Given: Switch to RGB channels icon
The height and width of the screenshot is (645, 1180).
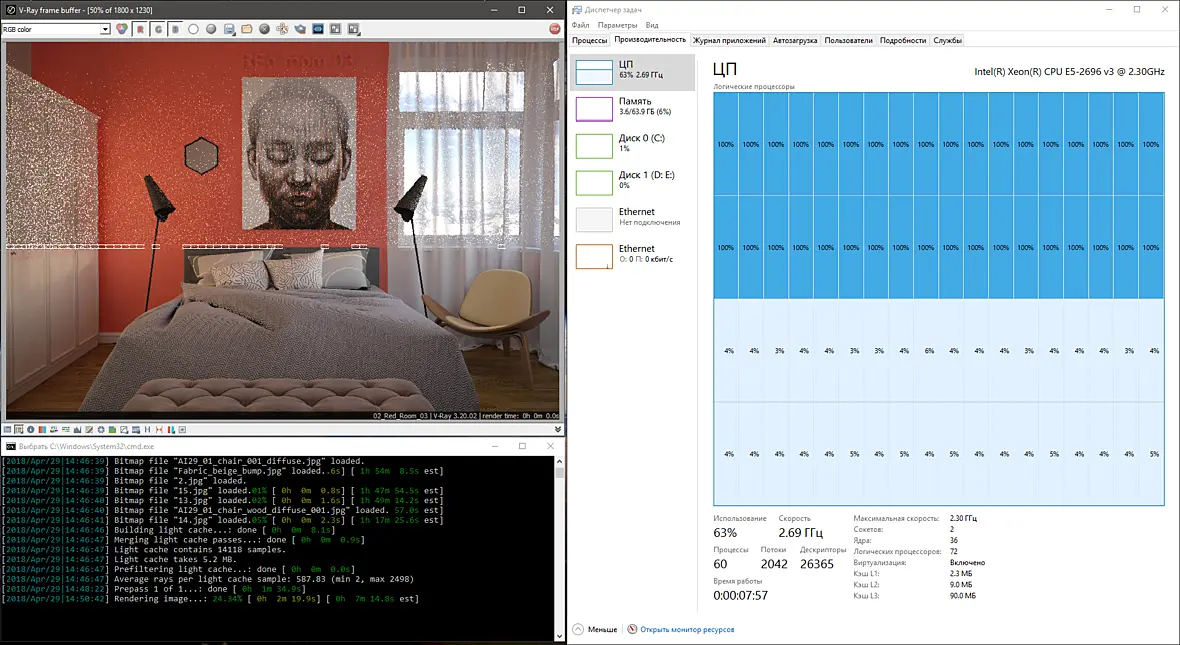Looking at the screenshot, I should 122,29.
